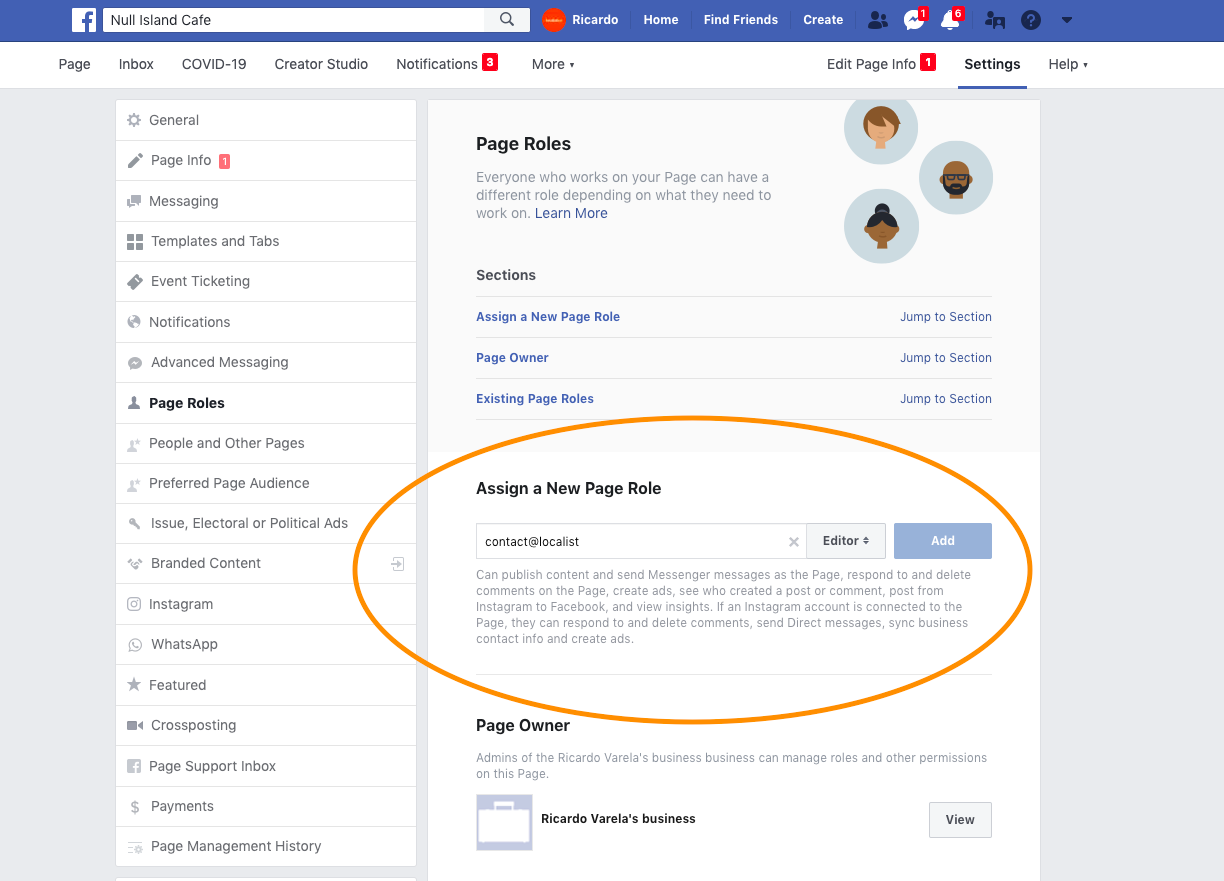Screen dimensions: 1224x881
Task: Expand the More menu in page navigation
Action: tap(553, 64)
